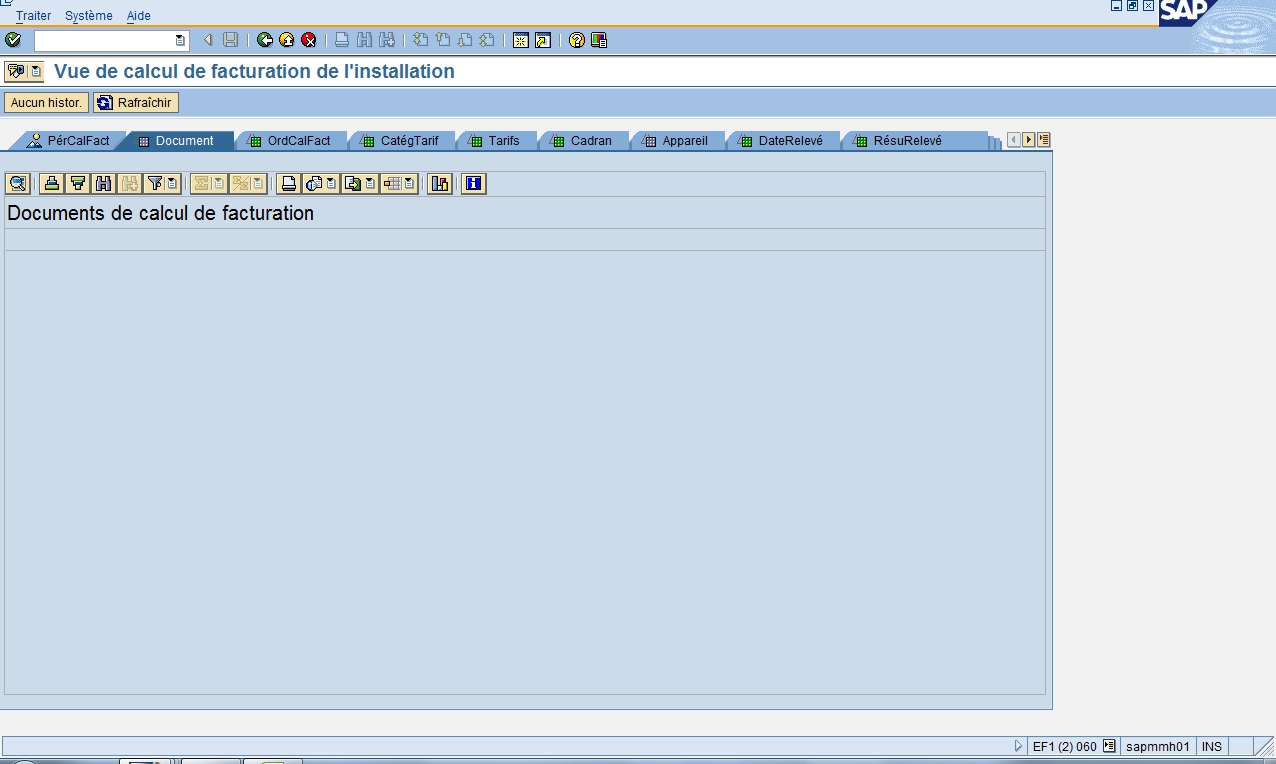Click the Sort descending icon
Screen dimensions: 1276x764
[x=77, y=183]
